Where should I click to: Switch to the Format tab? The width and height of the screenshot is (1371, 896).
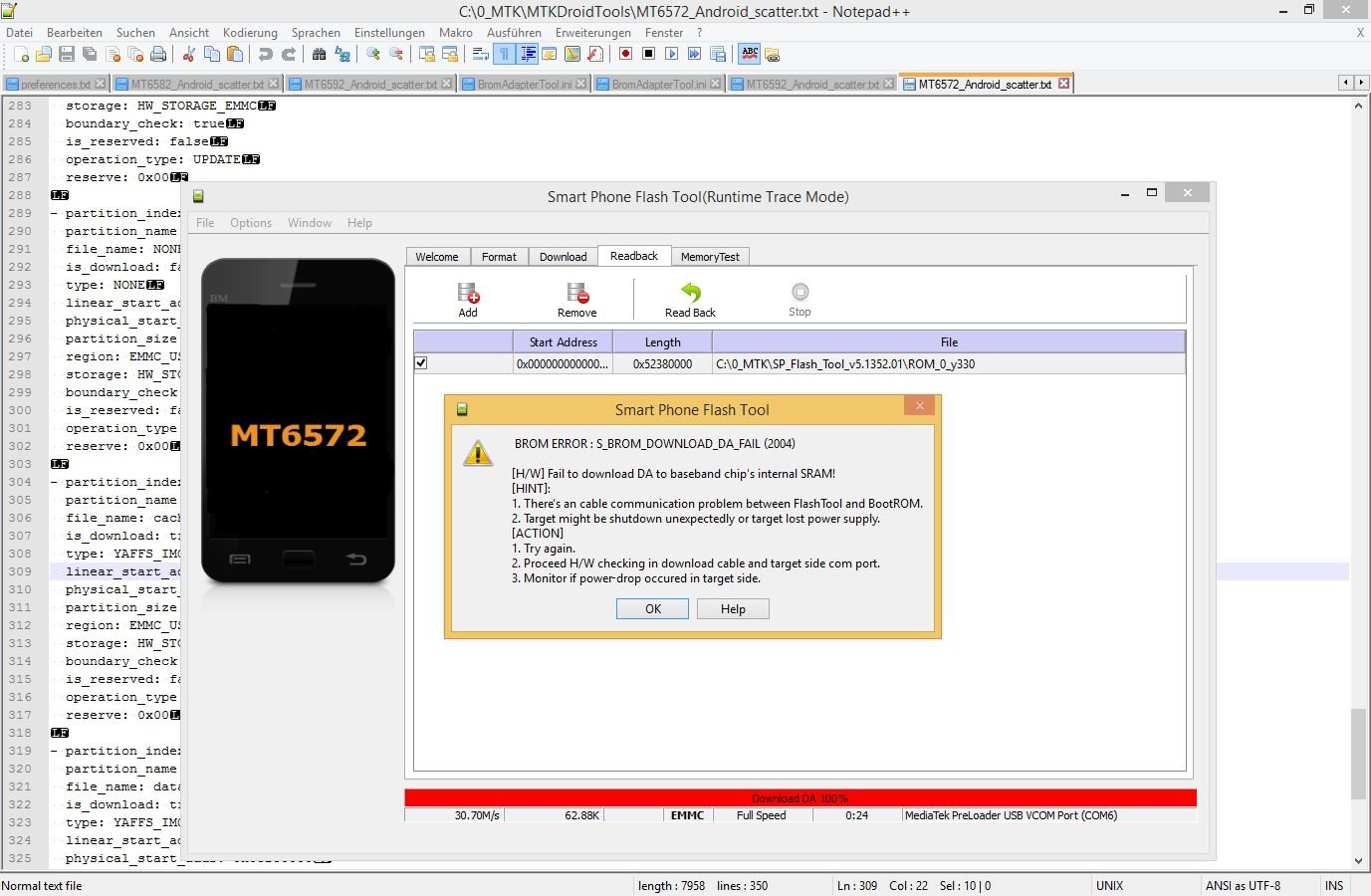[x=499, y=257]
